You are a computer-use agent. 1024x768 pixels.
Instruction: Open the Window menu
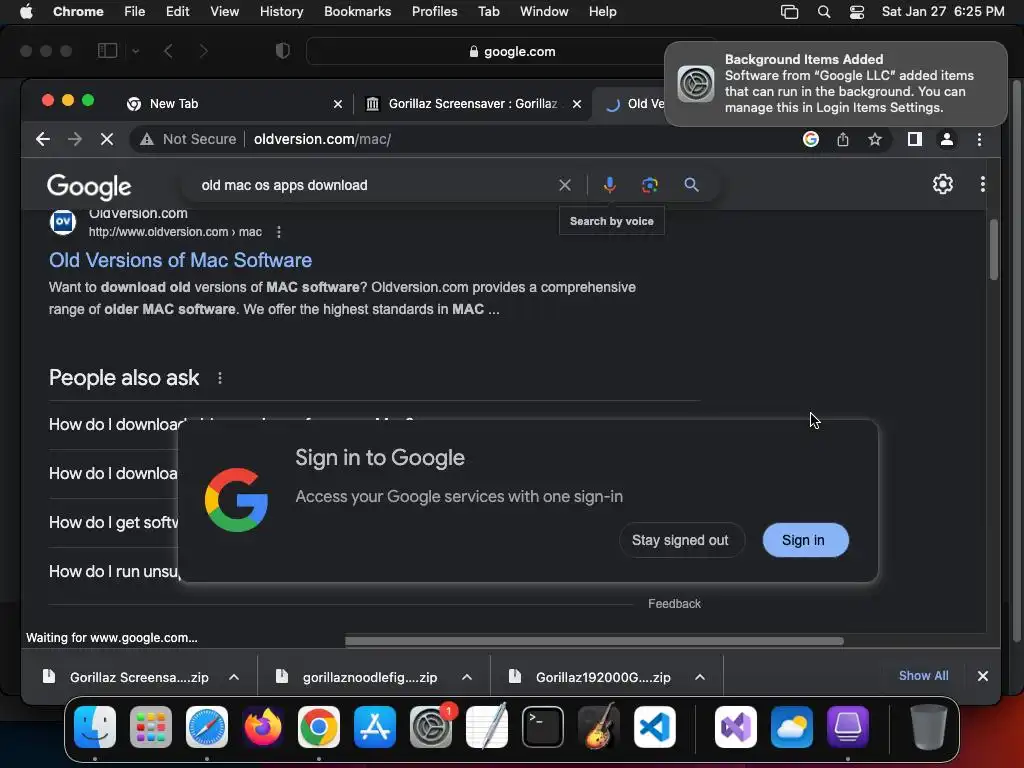click(544, 12)
